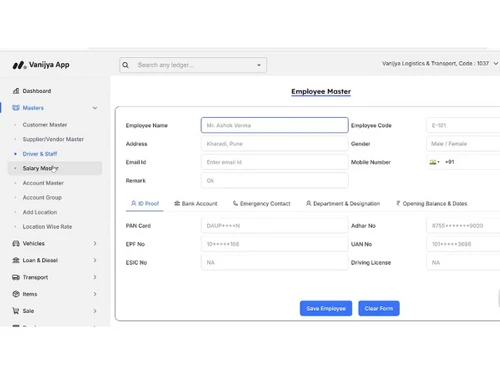Click the EPF No input field

(x=275, y=244)
